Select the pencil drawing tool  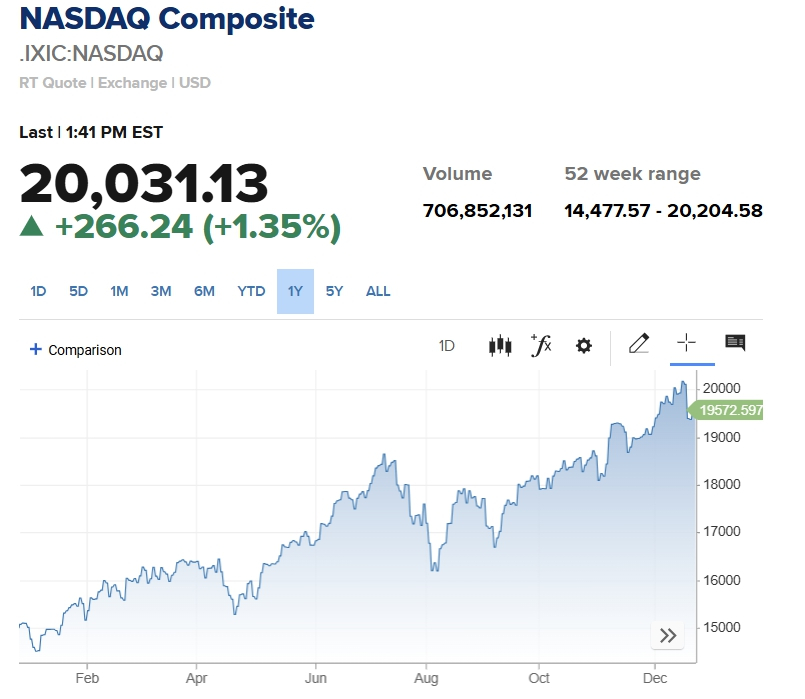pyautogui.click(x=639, y=345)
